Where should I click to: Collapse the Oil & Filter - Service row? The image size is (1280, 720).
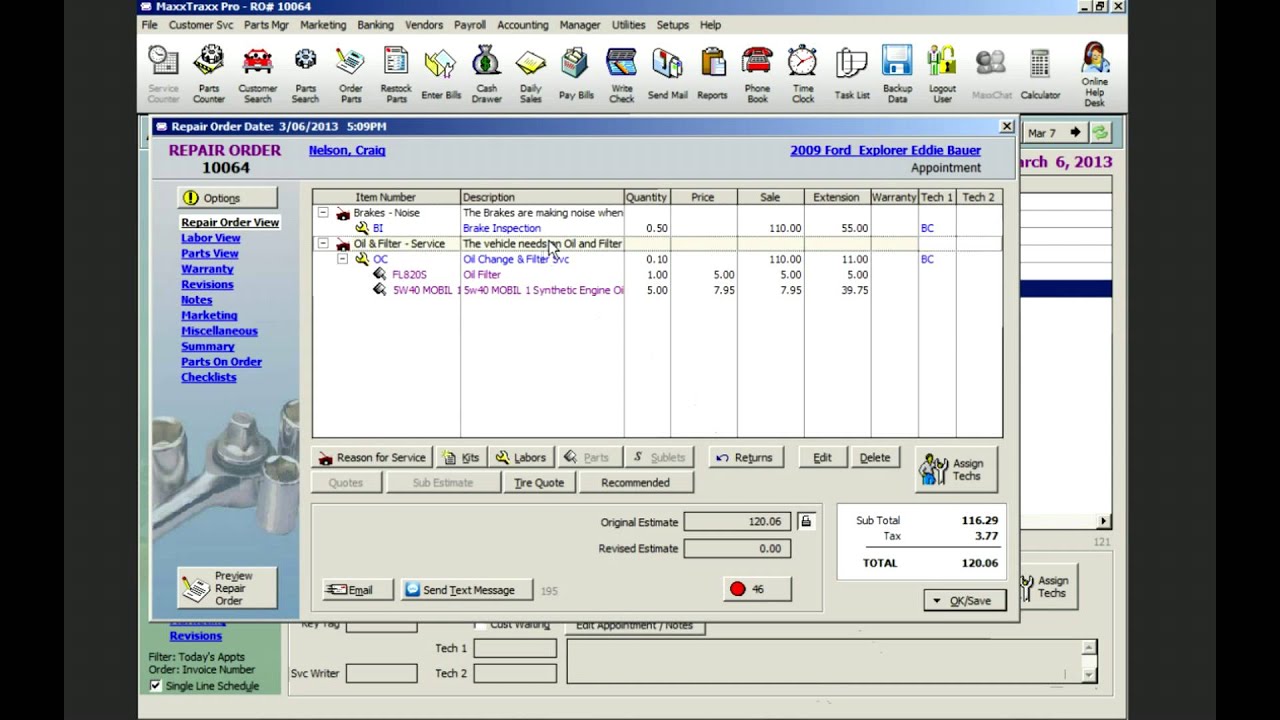point(323,244)
